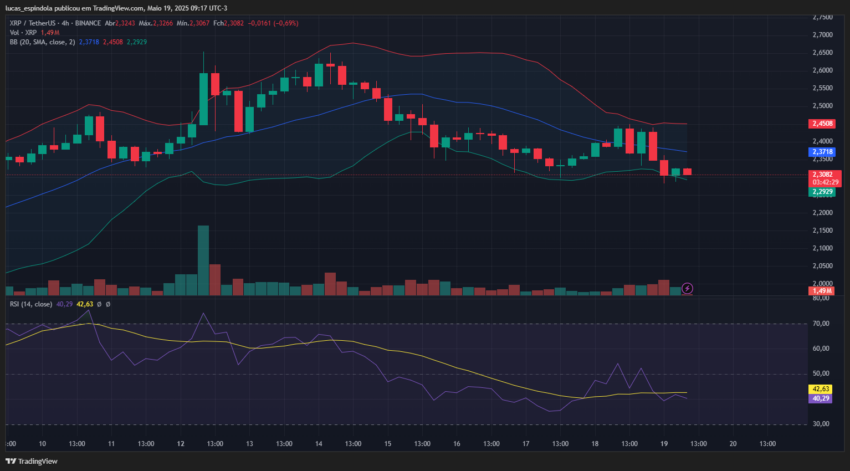The image size is (850, 471).
Task: Click the TradingView logo at bottom left
Action: 31,461
